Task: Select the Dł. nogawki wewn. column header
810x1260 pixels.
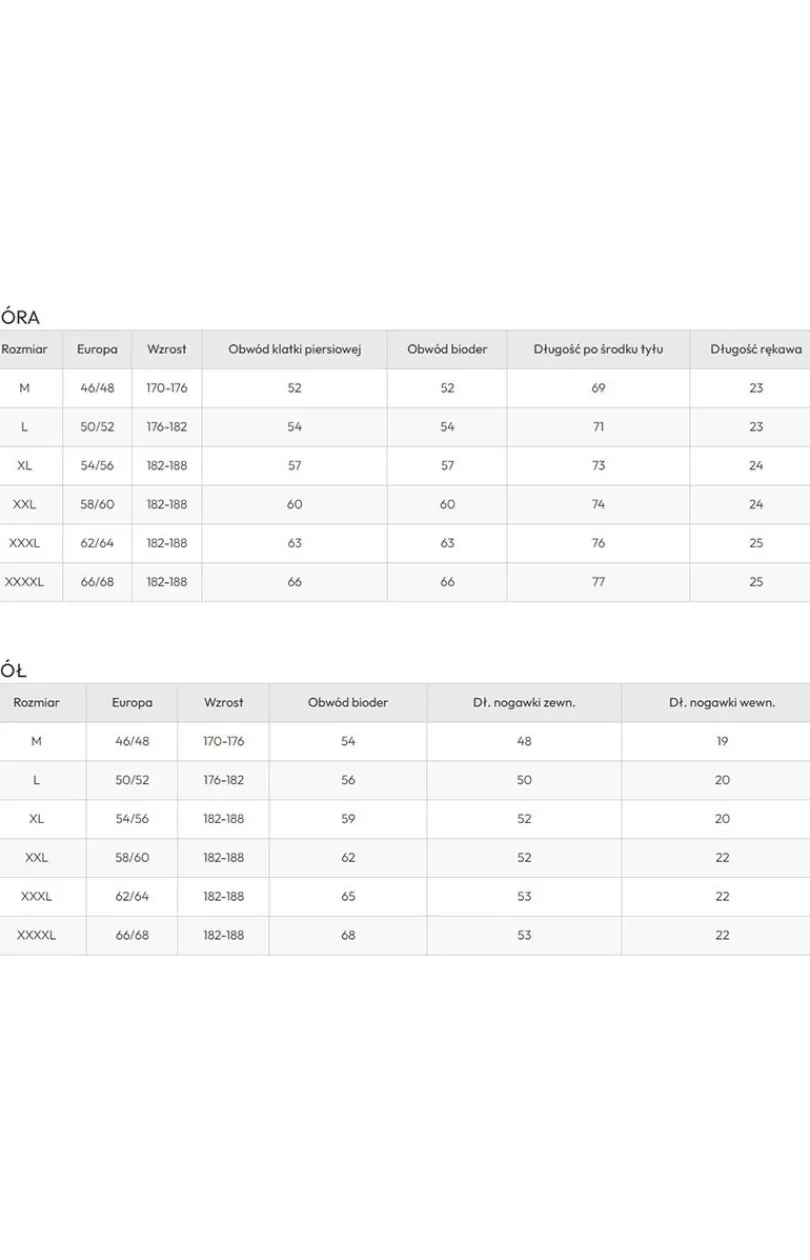Action: 722,702
